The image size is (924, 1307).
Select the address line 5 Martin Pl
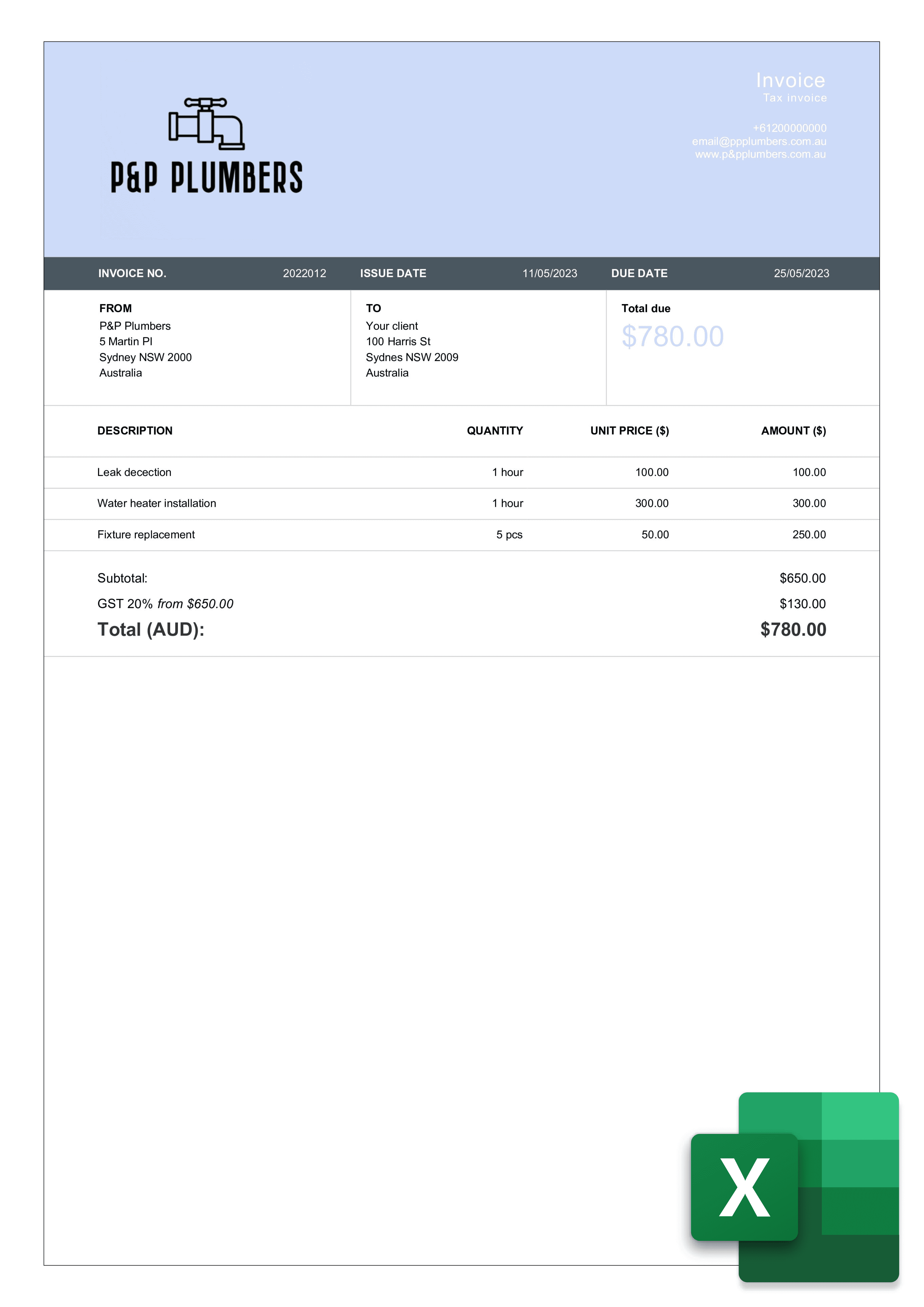pyautogui.click(x=126, y=342)
